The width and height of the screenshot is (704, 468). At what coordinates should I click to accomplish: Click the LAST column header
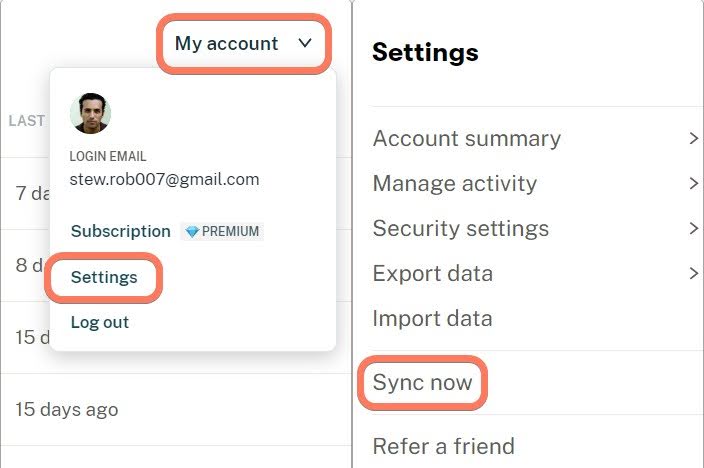26,121
